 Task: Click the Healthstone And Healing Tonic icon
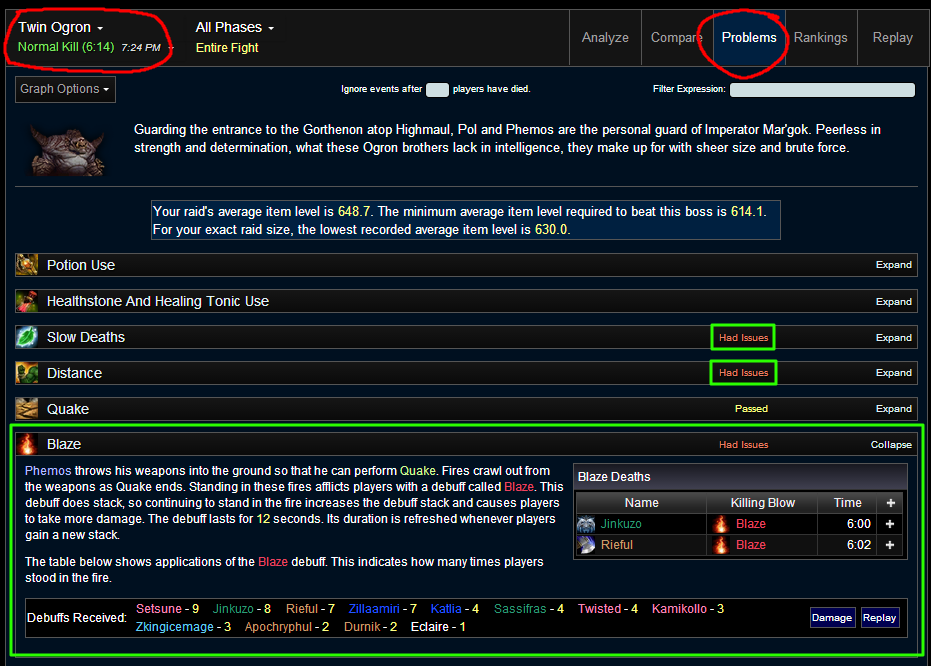[27, 301]
